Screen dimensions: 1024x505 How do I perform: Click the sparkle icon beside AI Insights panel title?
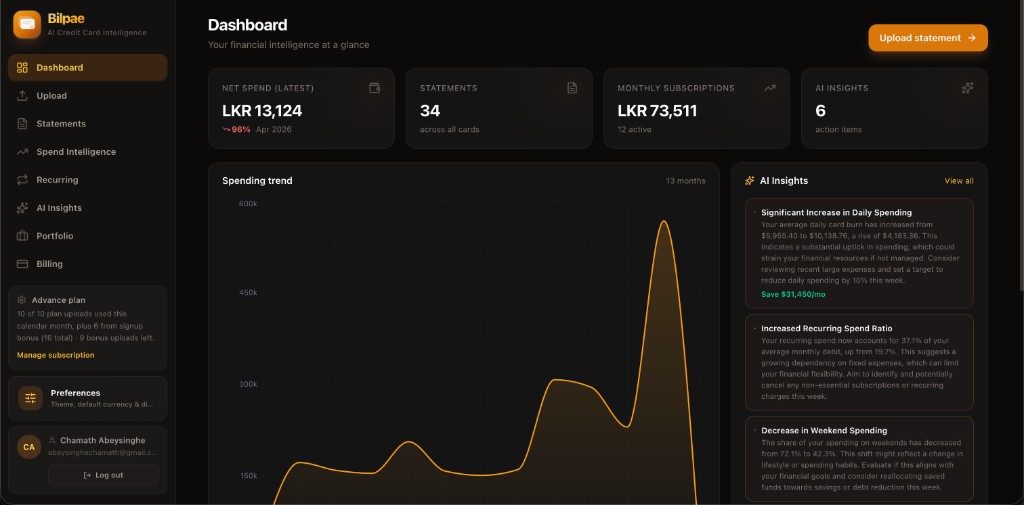point(750,181)
